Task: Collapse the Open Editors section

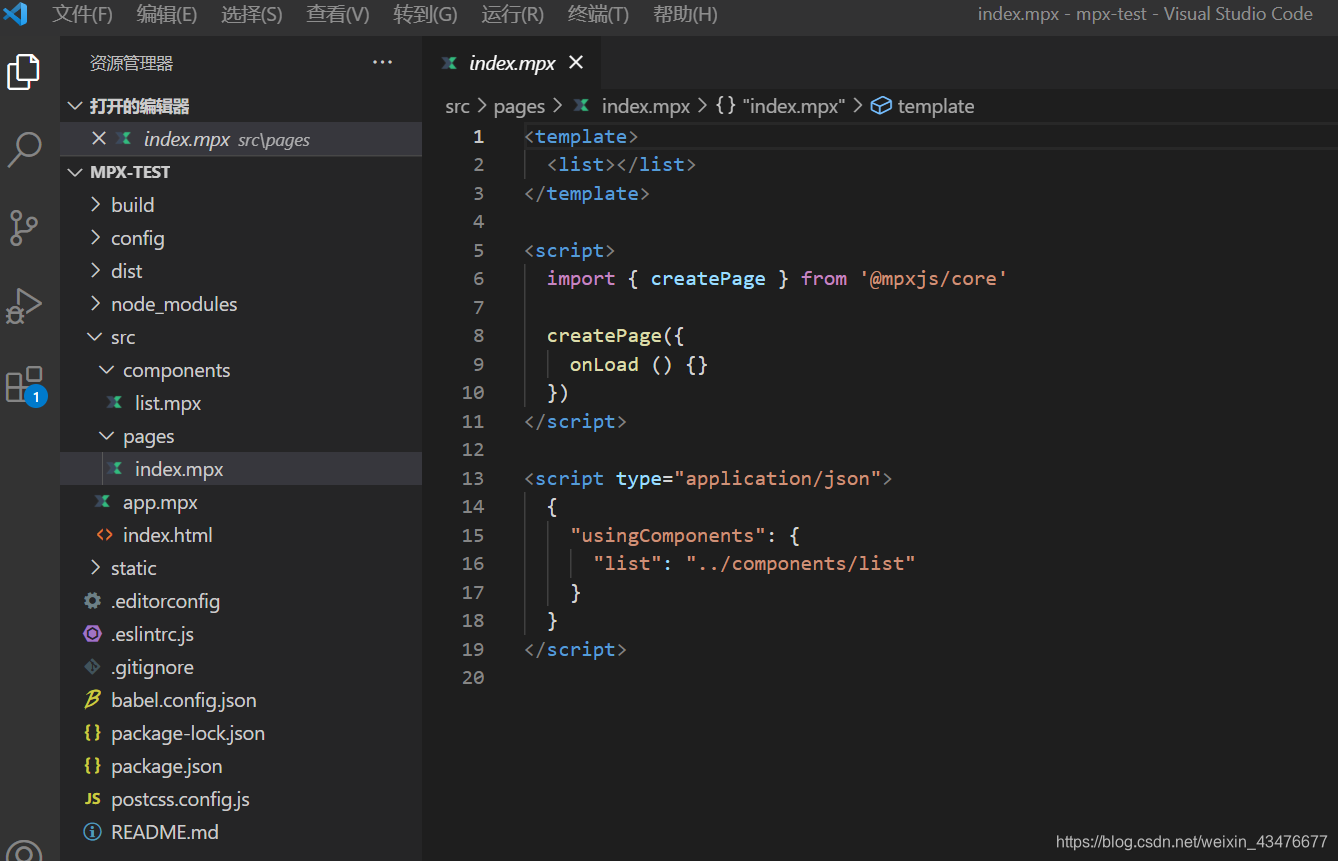Action: [x=75, y=106]
